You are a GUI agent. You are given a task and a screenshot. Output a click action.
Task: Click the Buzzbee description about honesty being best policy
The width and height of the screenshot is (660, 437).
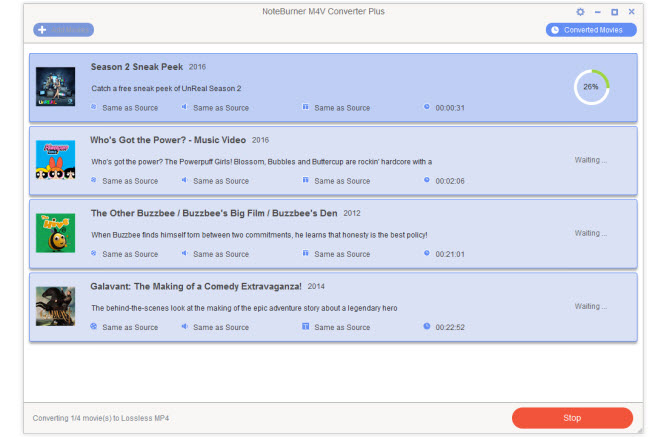(259, 235)
